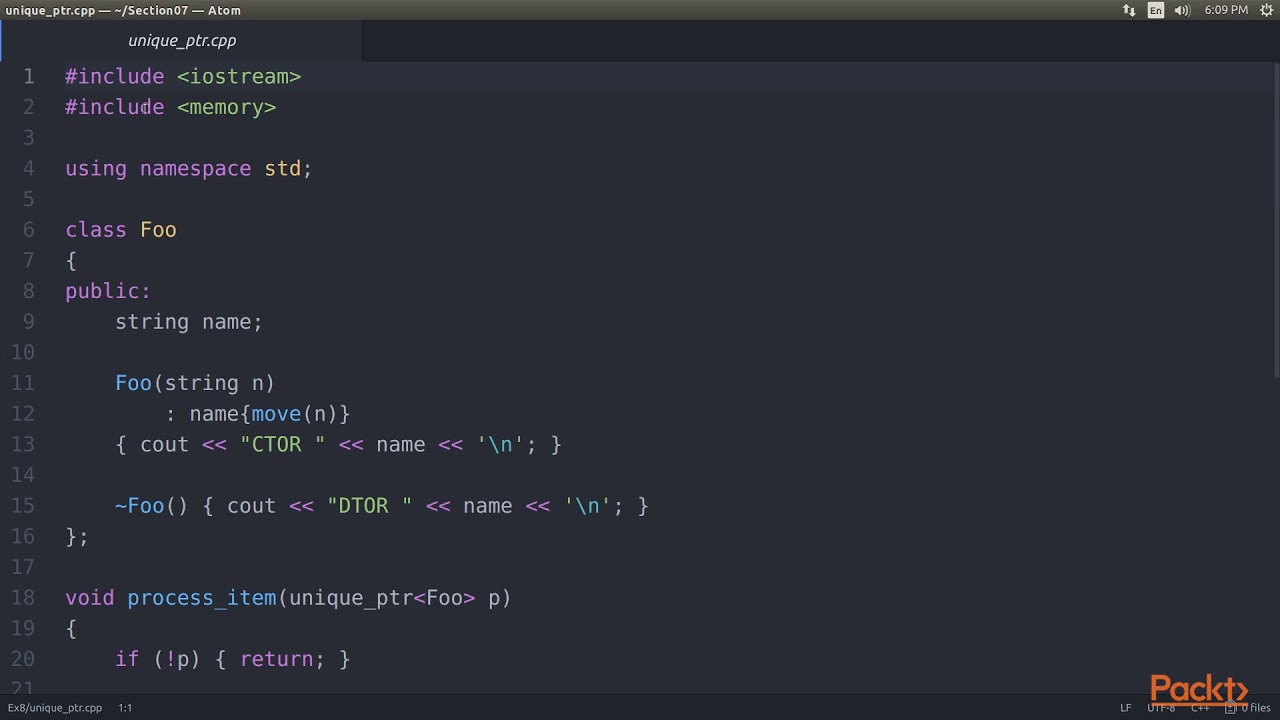Open the C++ grammar selector
The width and height of the screenshot is (1280, 720).
click(1200, 708)
